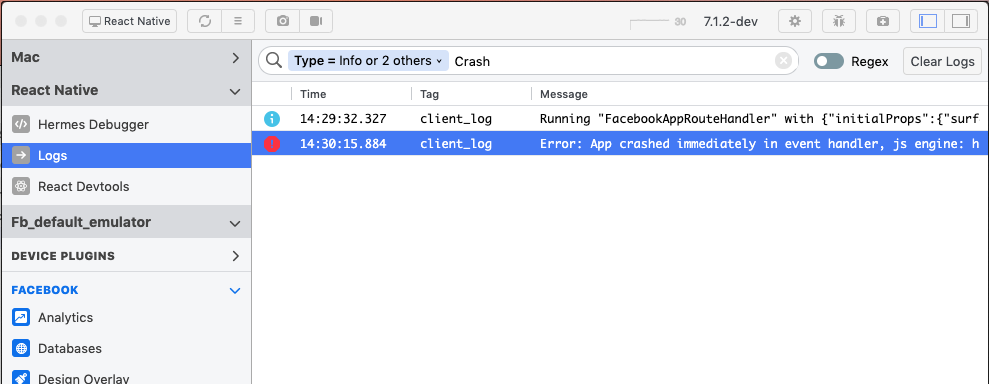Open React Devtools plugin
The height and width of the screenshot is (384, 989).
[126, 187]
